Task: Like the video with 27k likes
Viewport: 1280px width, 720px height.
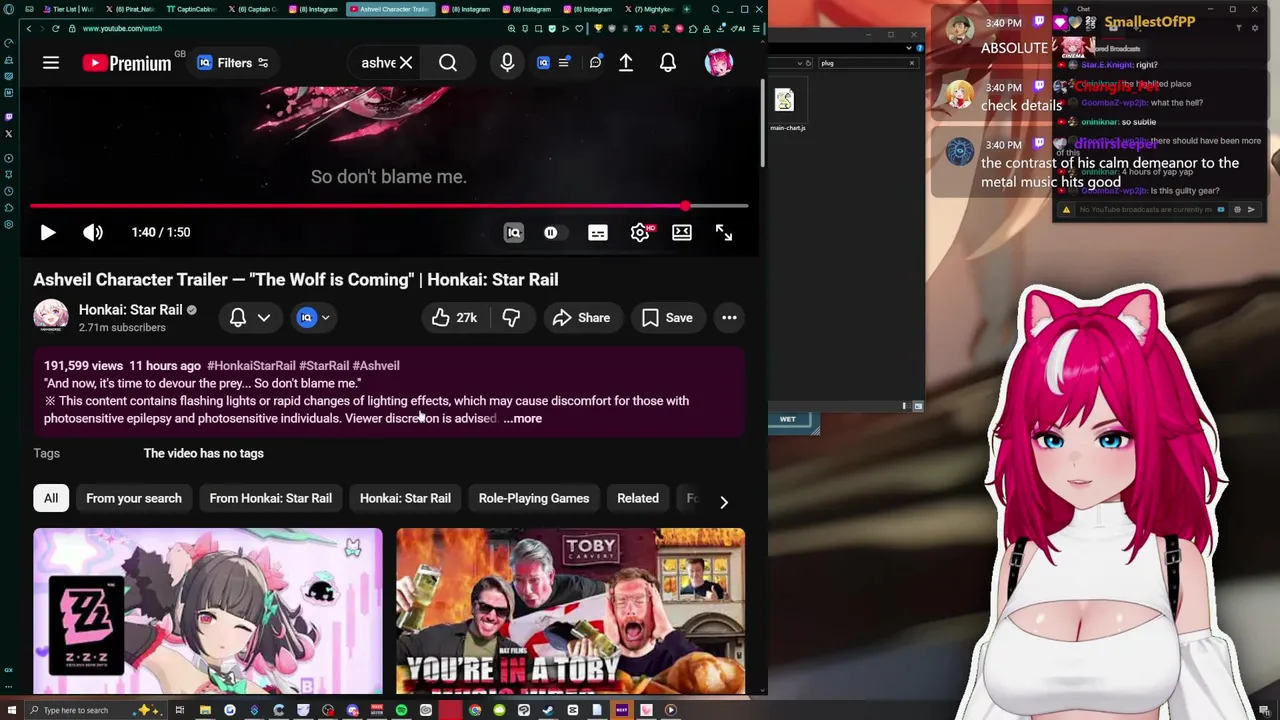Action: [455, 317]
